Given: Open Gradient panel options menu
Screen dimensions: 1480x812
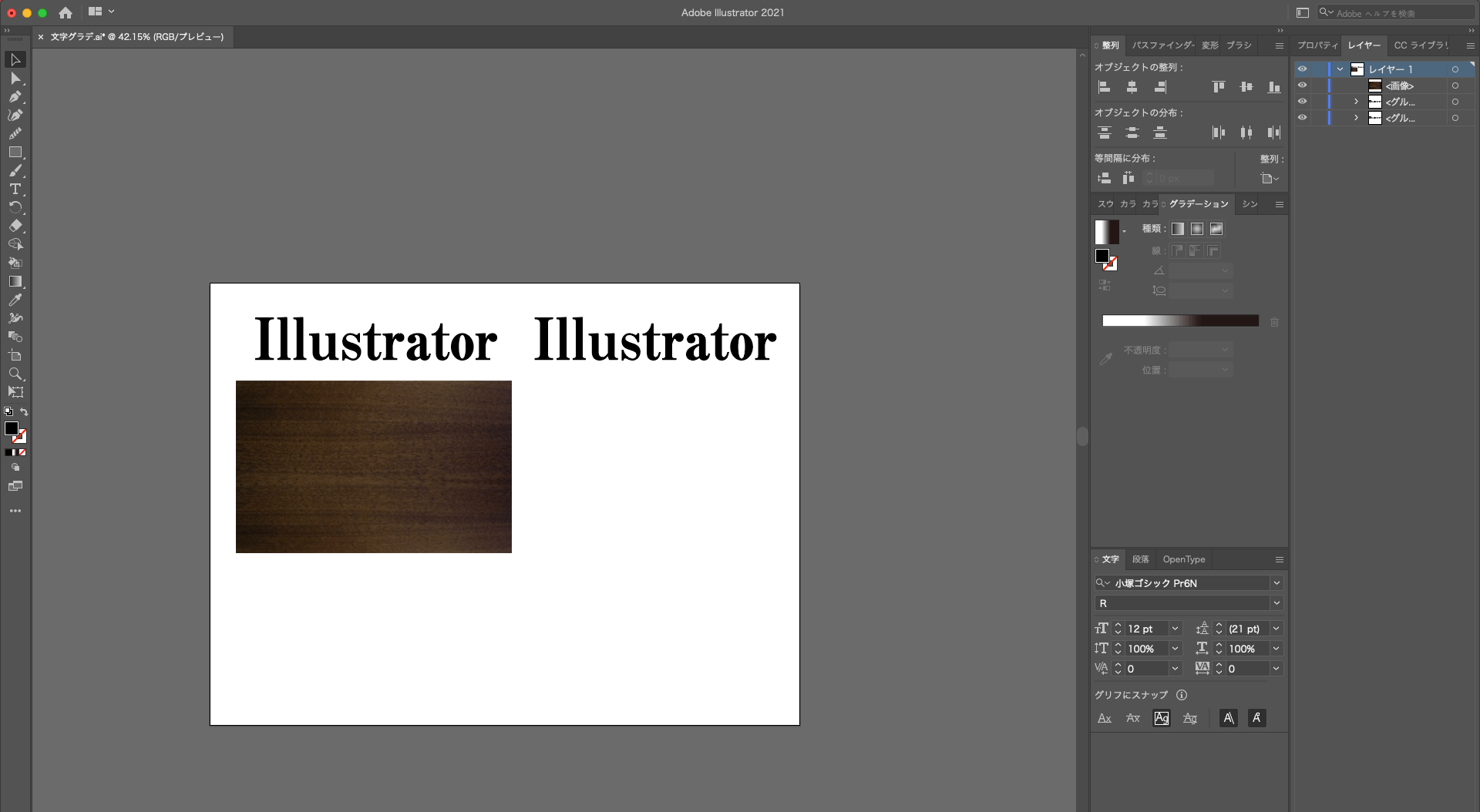Looking at the screenshot, I should pos(1280,204).
